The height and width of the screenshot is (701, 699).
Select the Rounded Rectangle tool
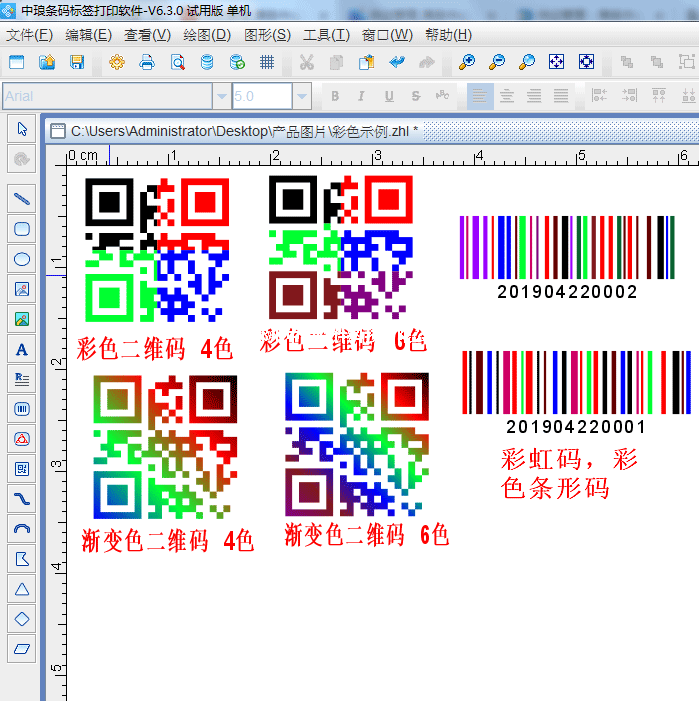click(21, 229)
